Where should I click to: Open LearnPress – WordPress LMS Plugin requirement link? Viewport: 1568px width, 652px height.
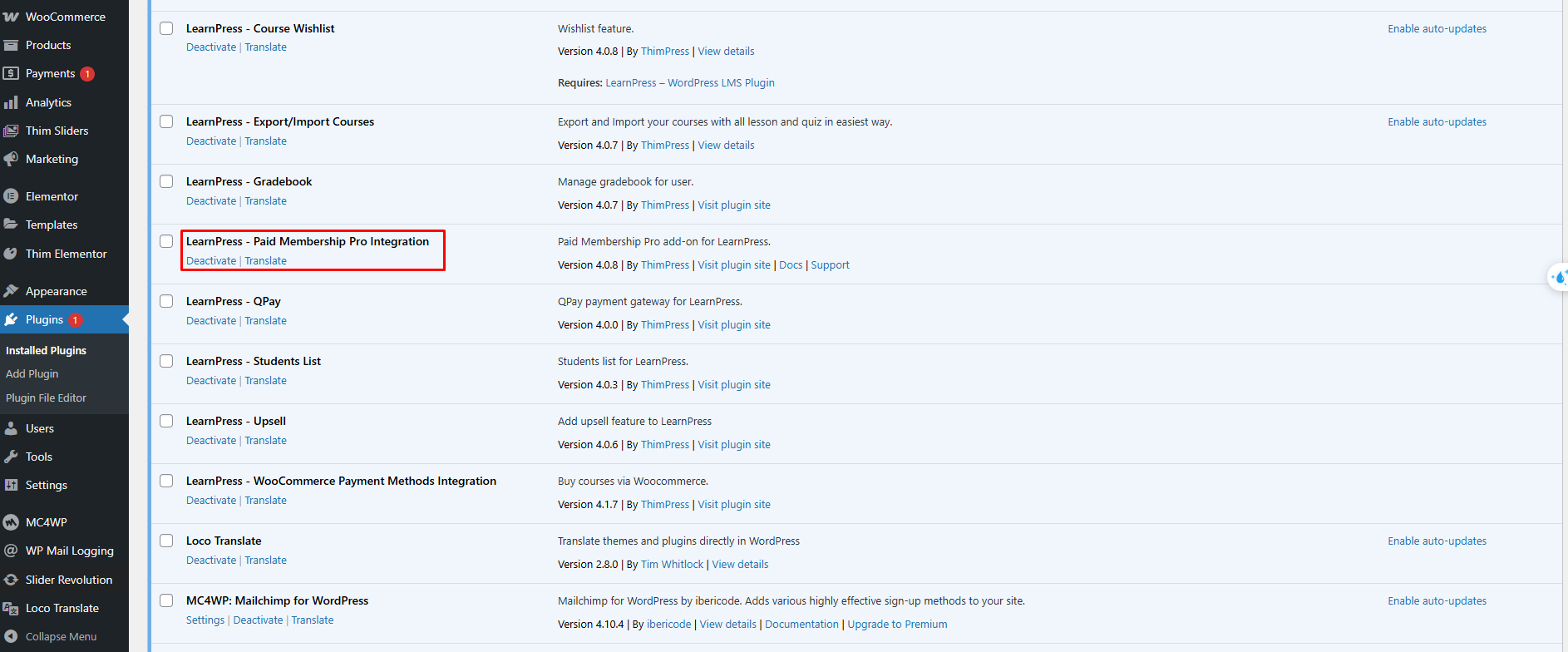pyautogui.click(x=690, y=82)
